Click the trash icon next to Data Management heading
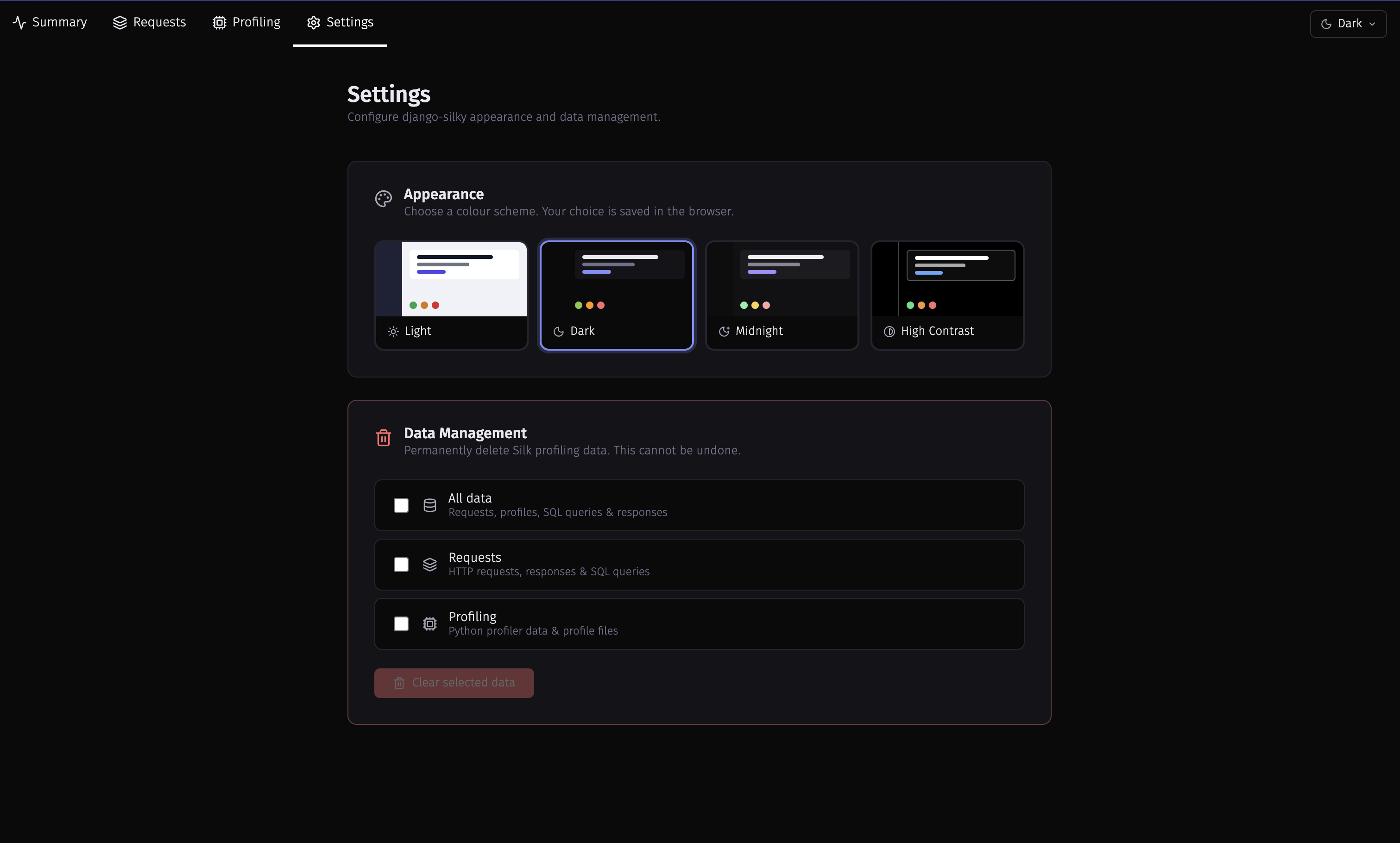Screen dimensions: 1400x843 [384, 438]
